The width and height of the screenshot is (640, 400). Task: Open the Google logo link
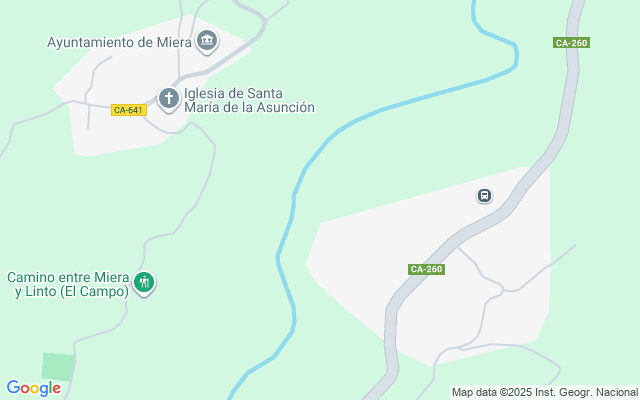34,388
